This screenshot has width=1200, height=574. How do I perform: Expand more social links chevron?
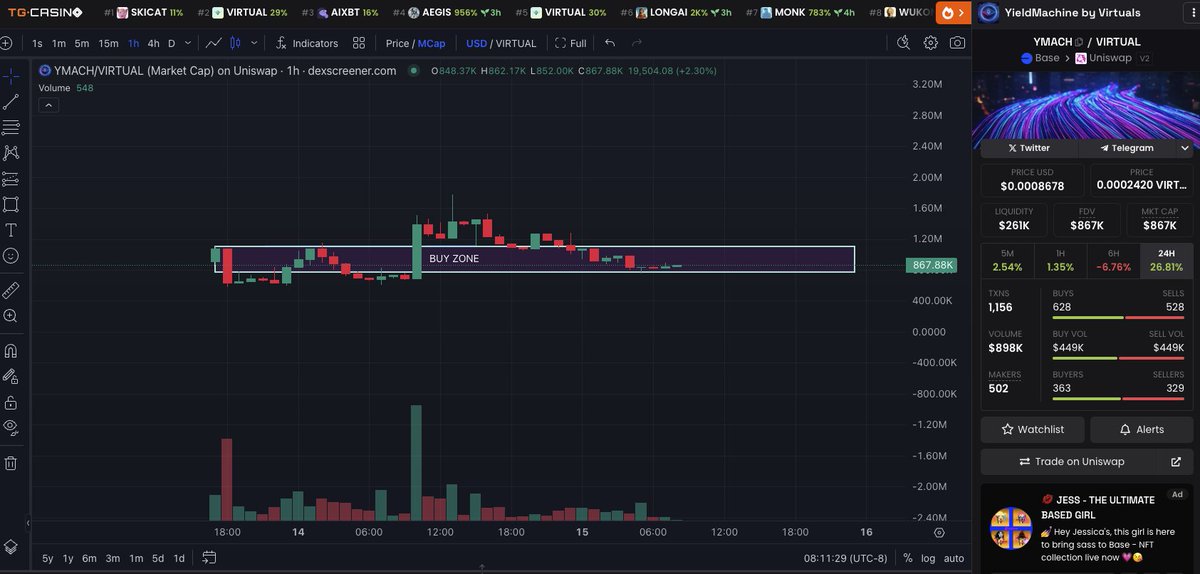tap(1185, 148)
